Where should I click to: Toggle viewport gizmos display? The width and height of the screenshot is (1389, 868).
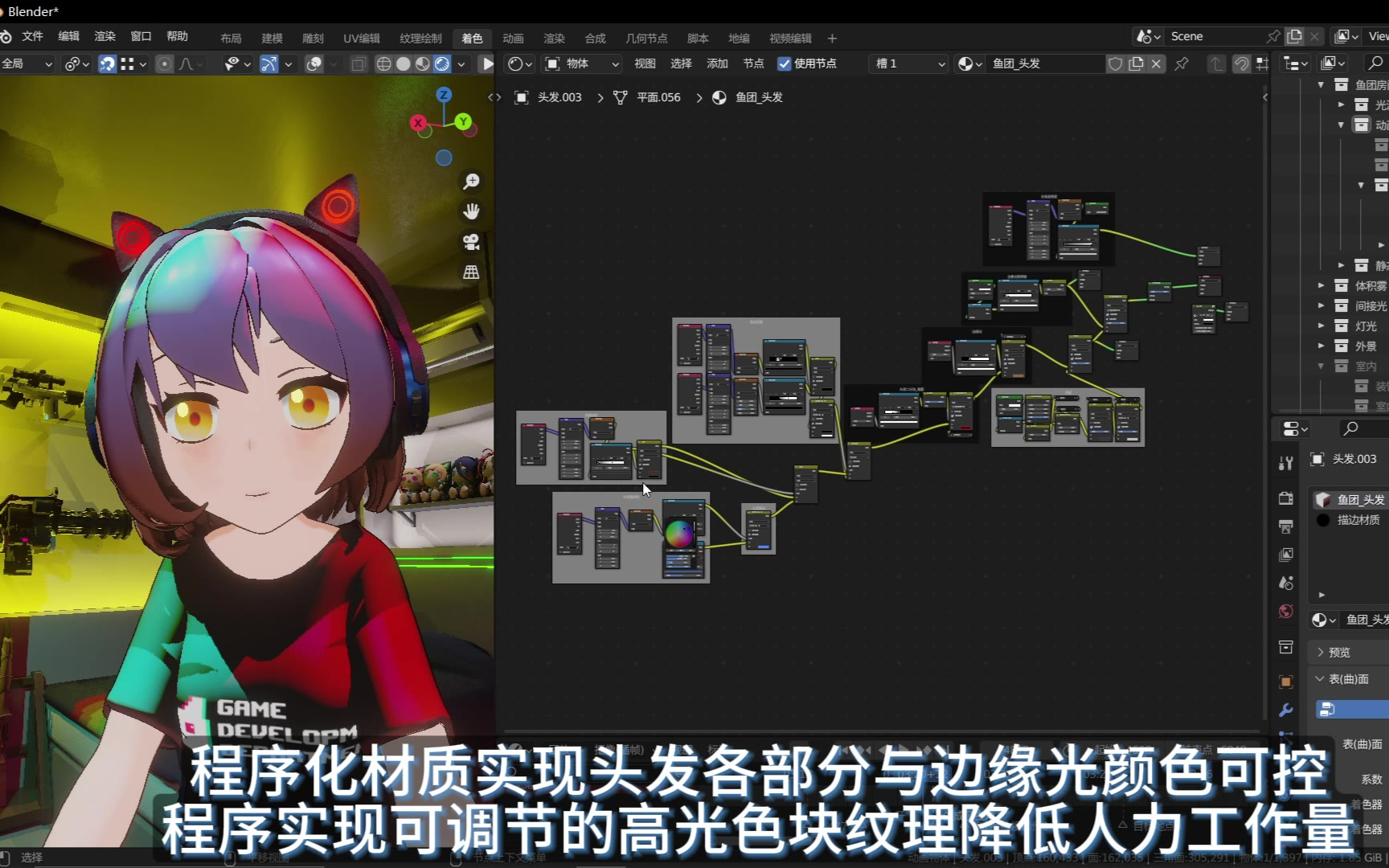coord(269,63)
